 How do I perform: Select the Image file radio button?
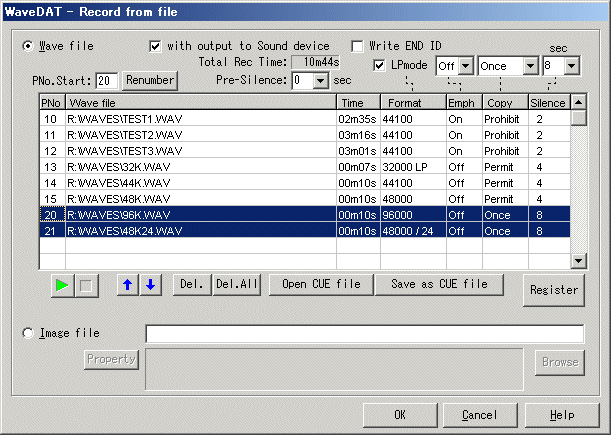(x=28, y=333)
